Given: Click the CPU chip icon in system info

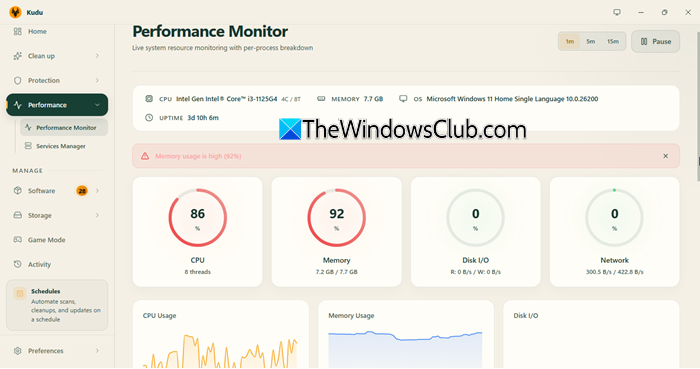Looking at the screenshot, I should (149, 99).
